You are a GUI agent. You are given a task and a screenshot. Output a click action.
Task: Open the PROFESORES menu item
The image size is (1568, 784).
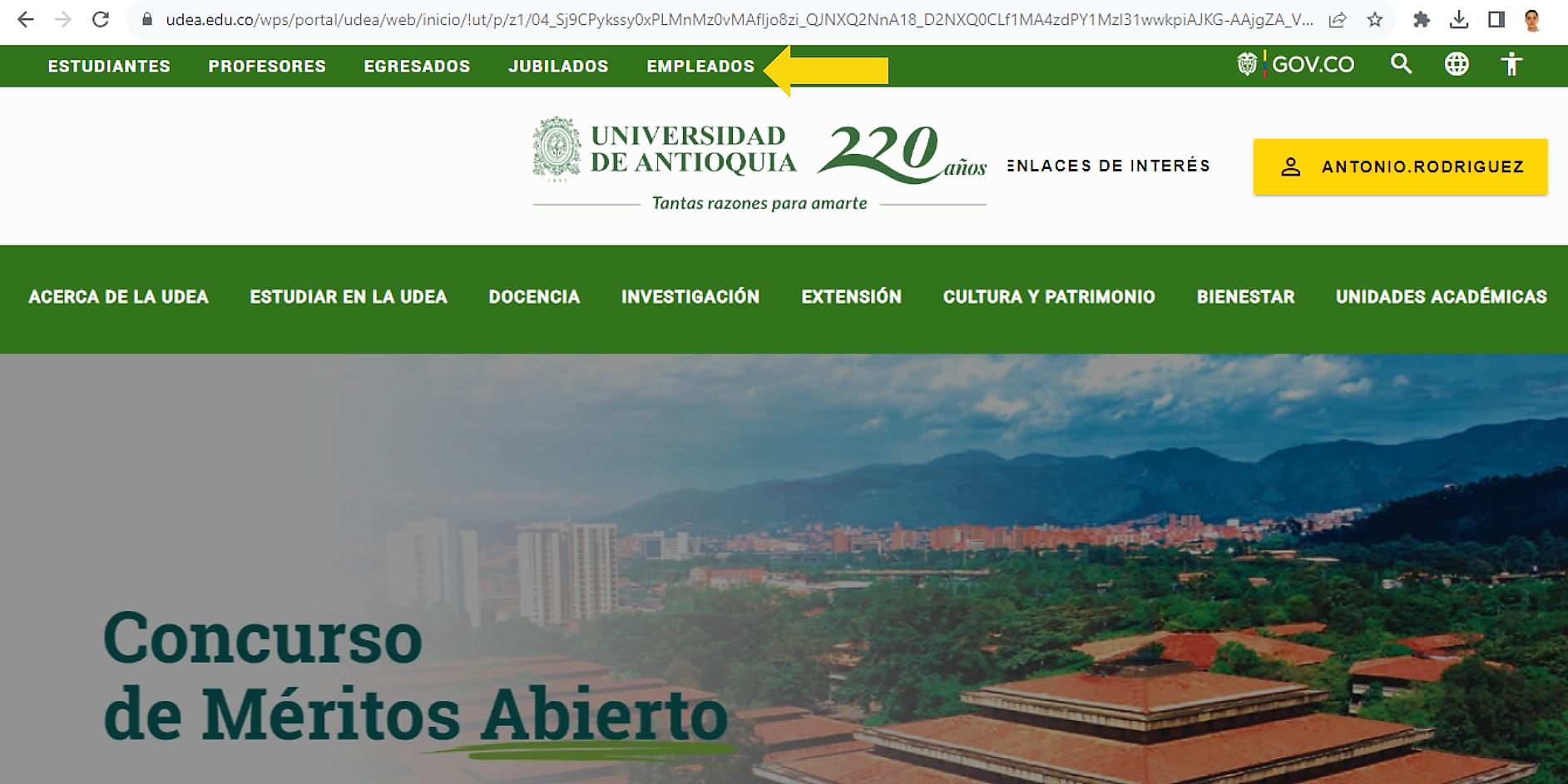pyautogui.click(x=267, y=67)
